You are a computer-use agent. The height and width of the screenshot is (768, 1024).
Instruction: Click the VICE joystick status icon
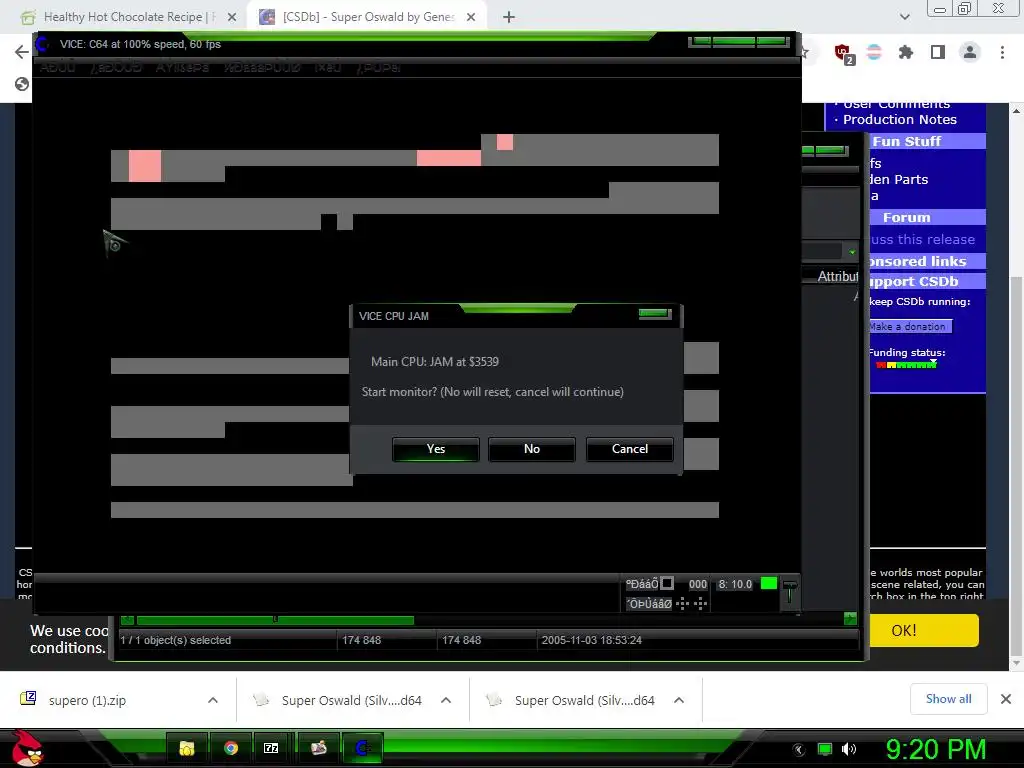(692, 603)
